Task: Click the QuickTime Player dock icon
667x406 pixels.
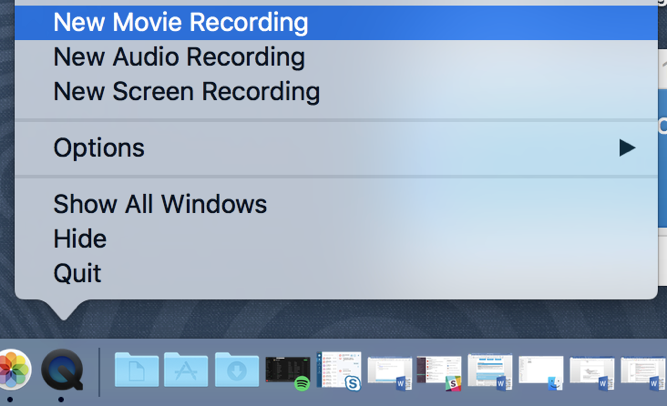Action: click(62, 370)
